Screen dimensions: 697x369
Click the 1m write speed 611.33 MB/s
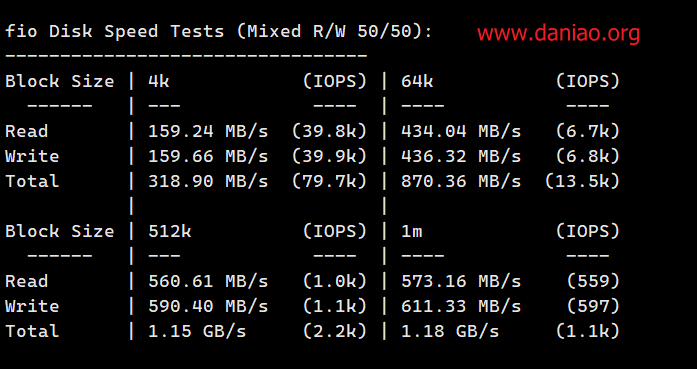(x=461, y=306)
